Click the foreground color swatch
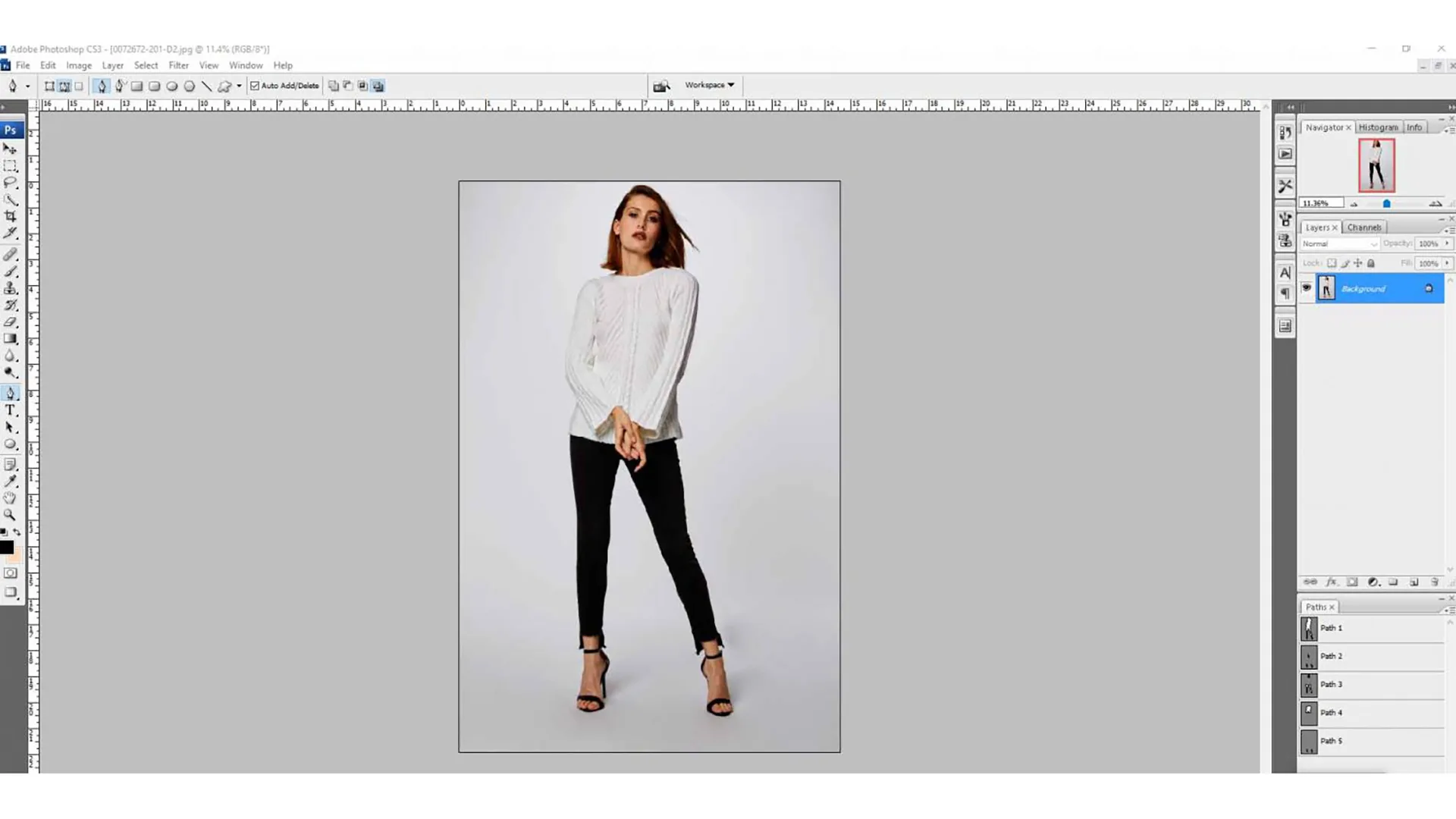The image size is (1456, 819). [7, 547]
